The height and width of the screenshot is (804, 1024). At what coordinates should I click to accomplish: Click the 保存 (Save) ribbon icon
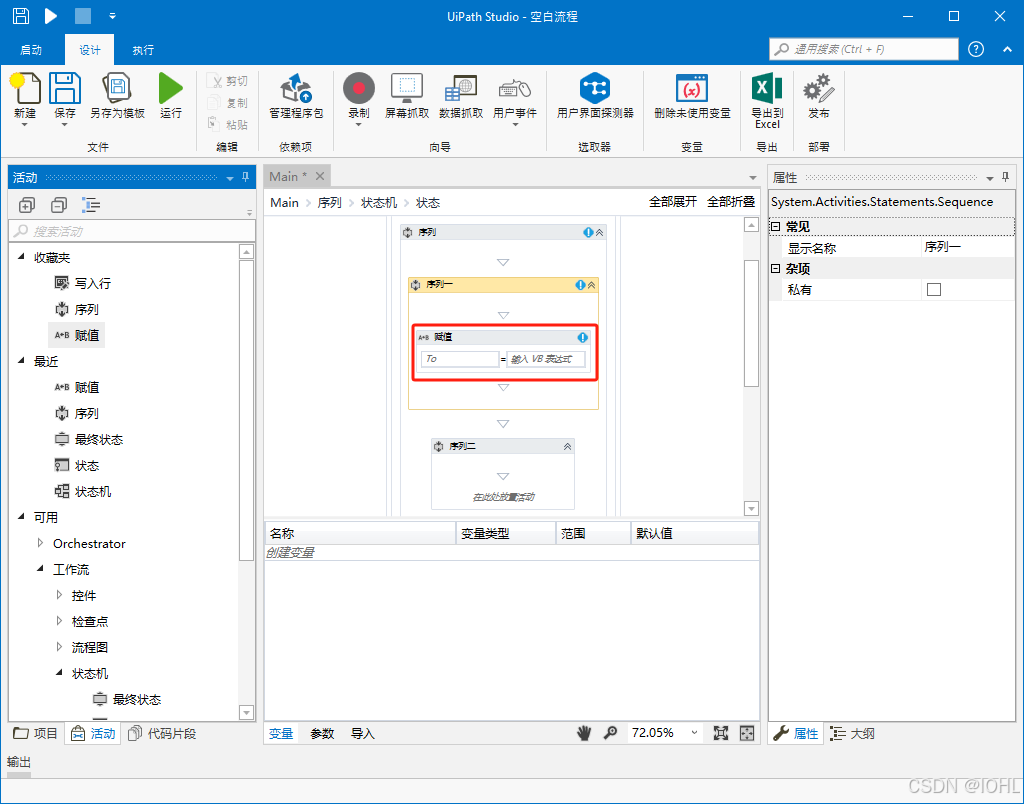click(65, 89)
